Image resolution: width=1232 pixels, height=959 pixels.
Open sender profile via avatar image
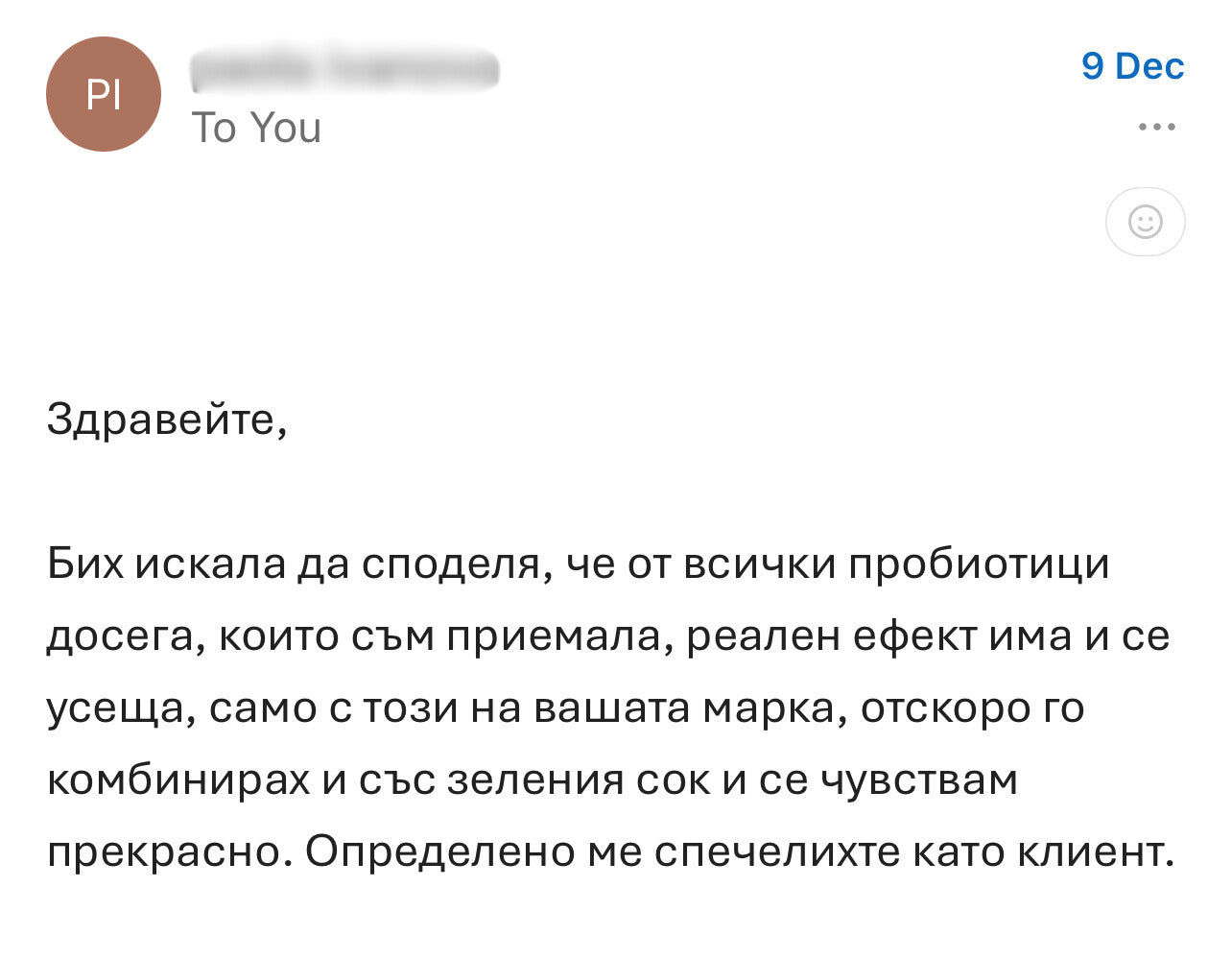103,93
